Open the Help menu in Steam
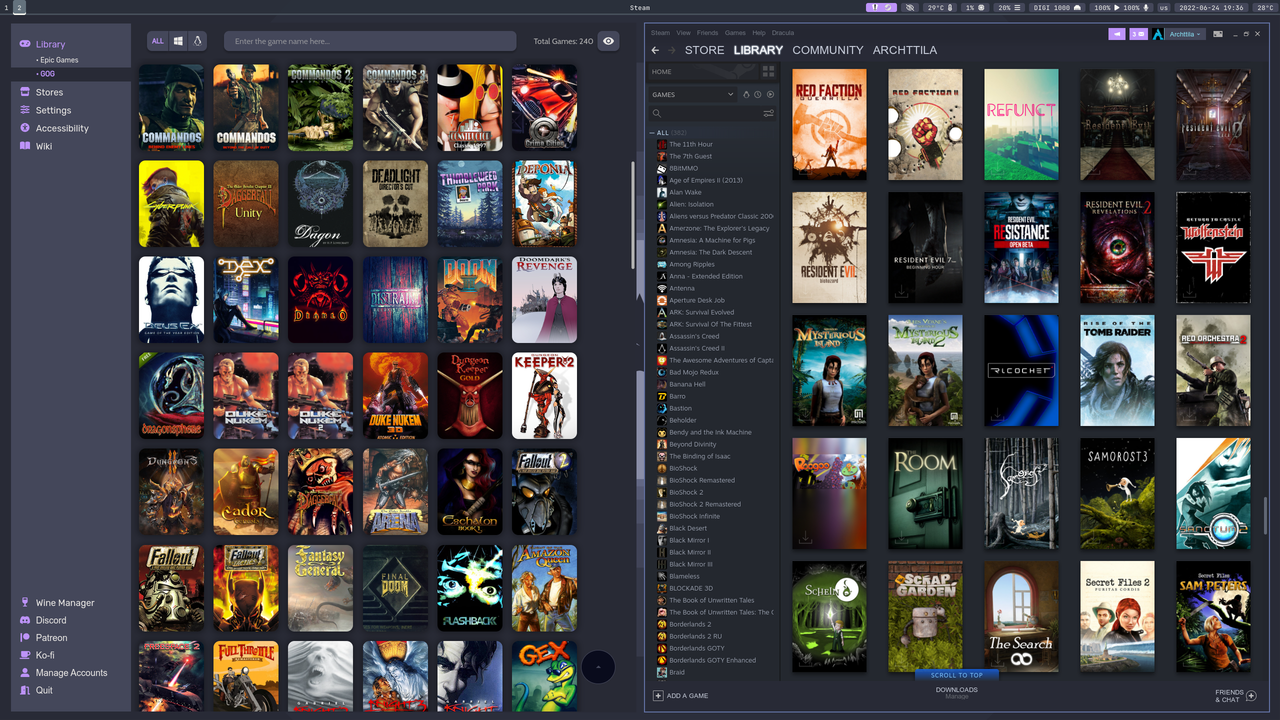 pos(759,33)
